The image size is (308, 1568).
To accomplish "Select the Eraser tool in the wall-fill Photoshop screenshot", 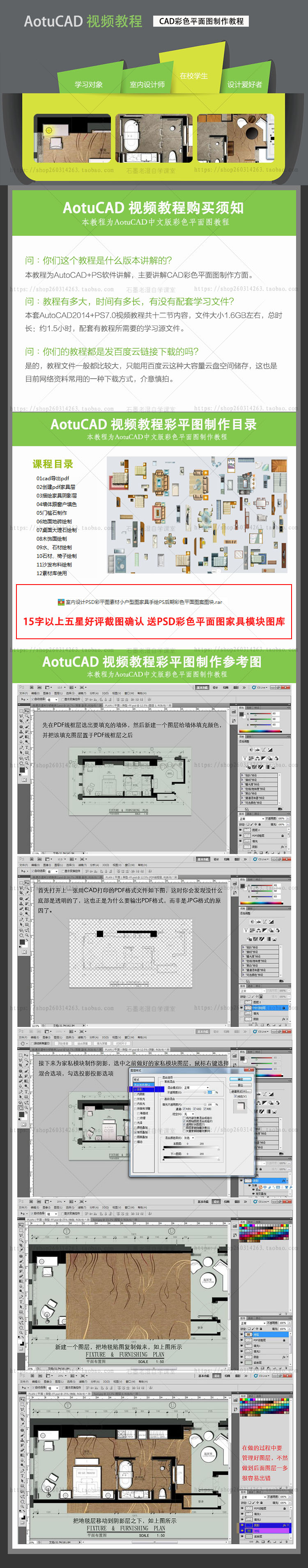I will 21,737.
